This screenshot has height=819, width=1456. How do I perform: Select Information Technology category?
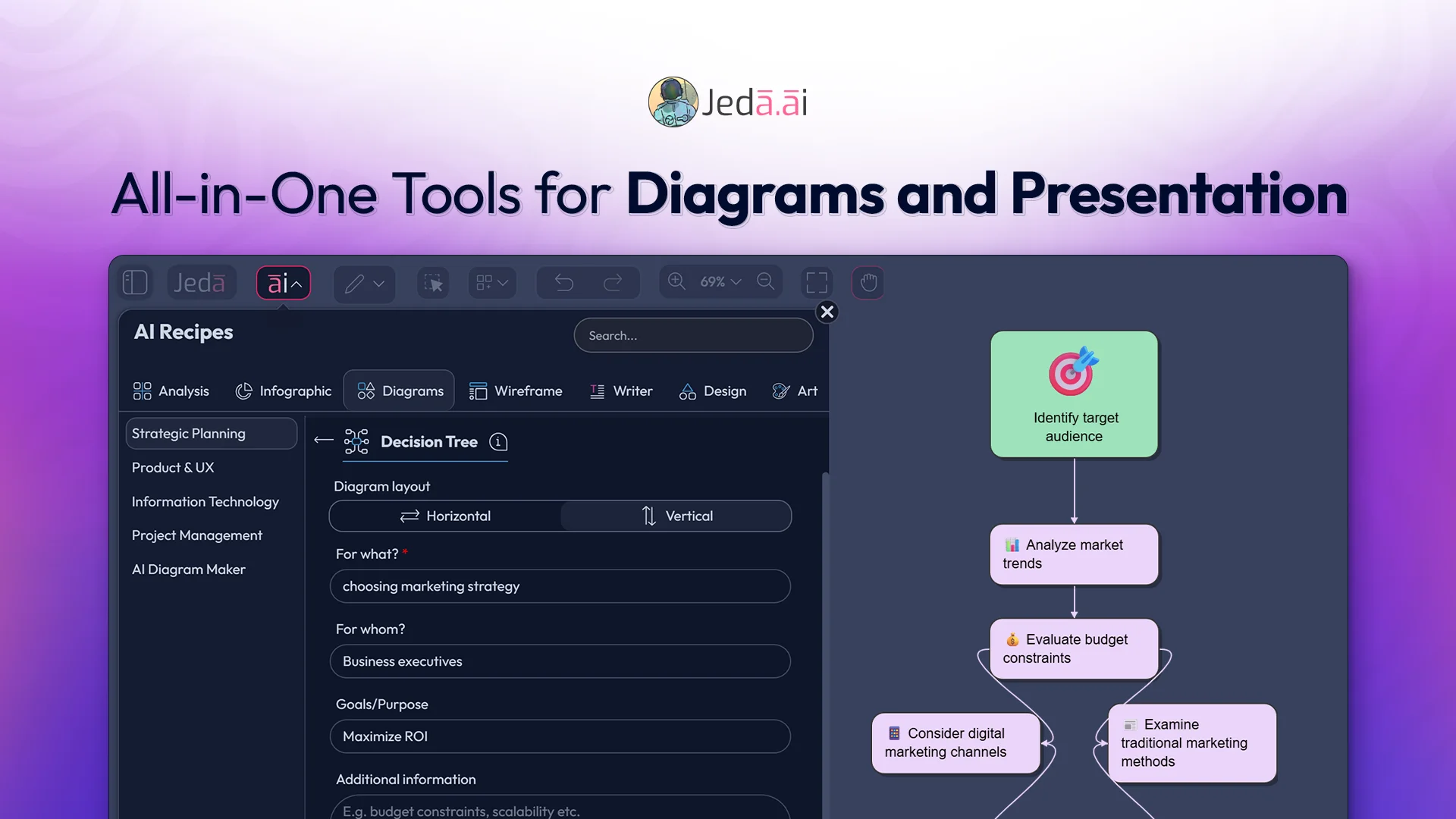click(x=205, y=501)
